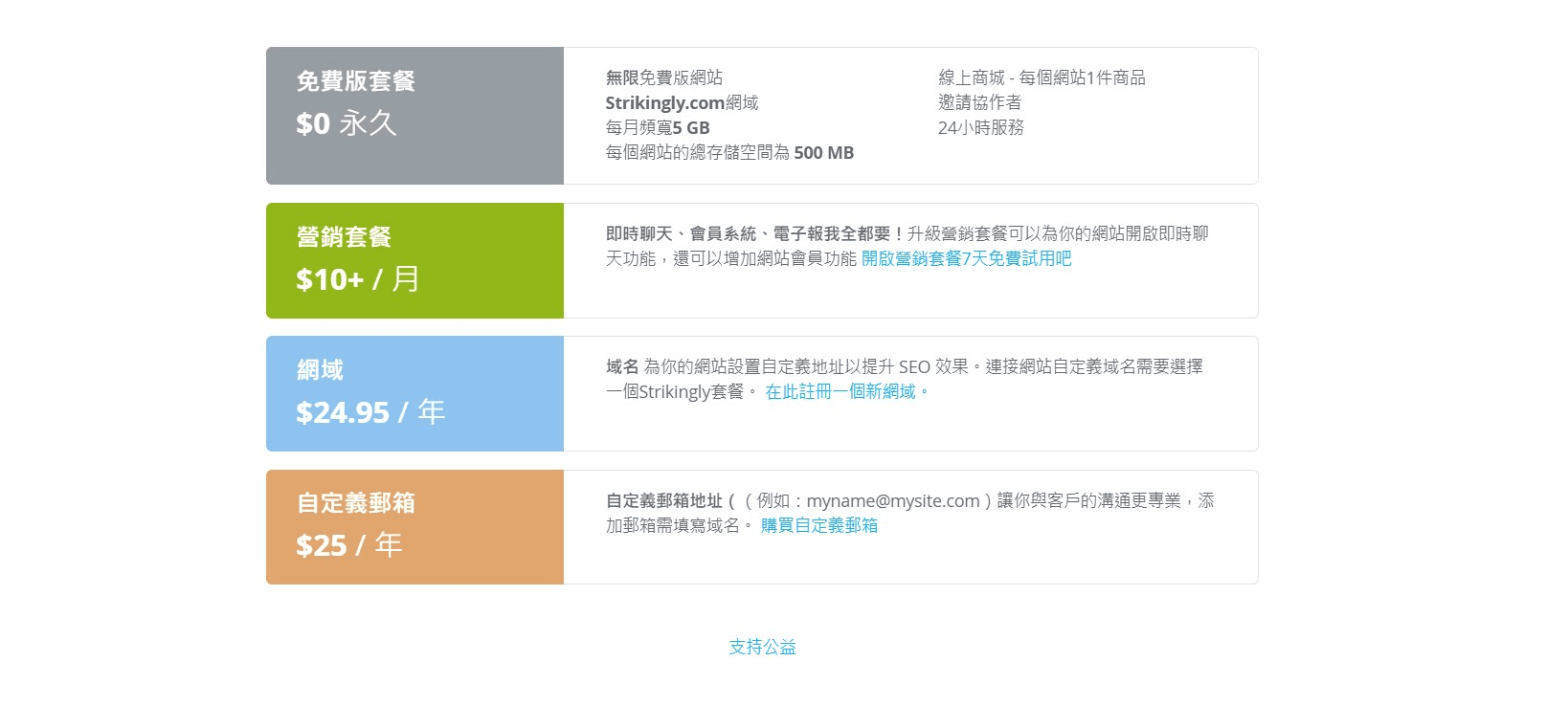Click the 開啟營銷套餐7天免費試用吧 link
1568x706 pixels.
(966, 258)
